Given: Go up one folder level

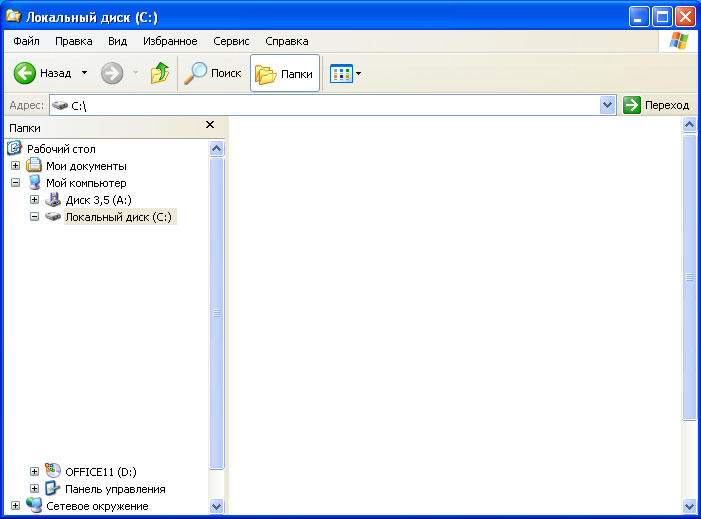Looking at the screenshot, I should point(160,73).
